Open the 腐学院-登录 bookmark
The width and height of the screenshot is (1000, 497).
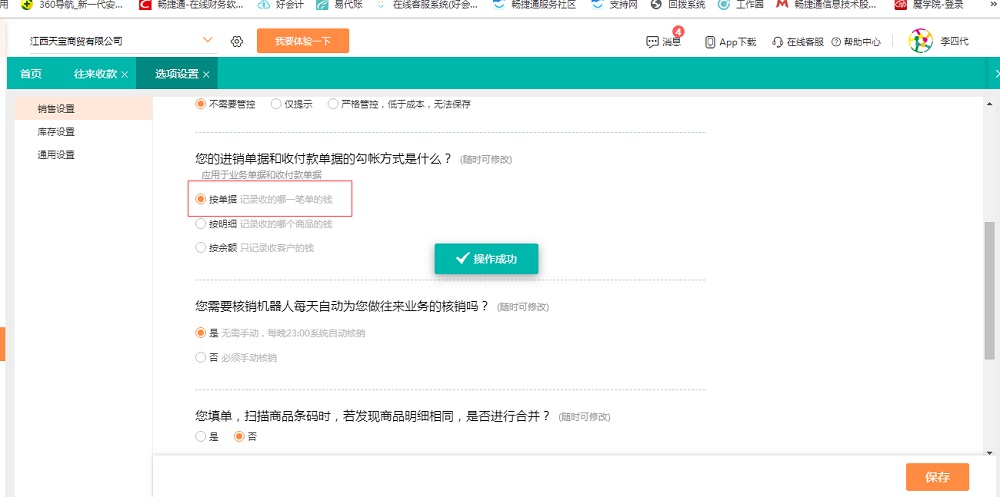[x=929, y=4]
